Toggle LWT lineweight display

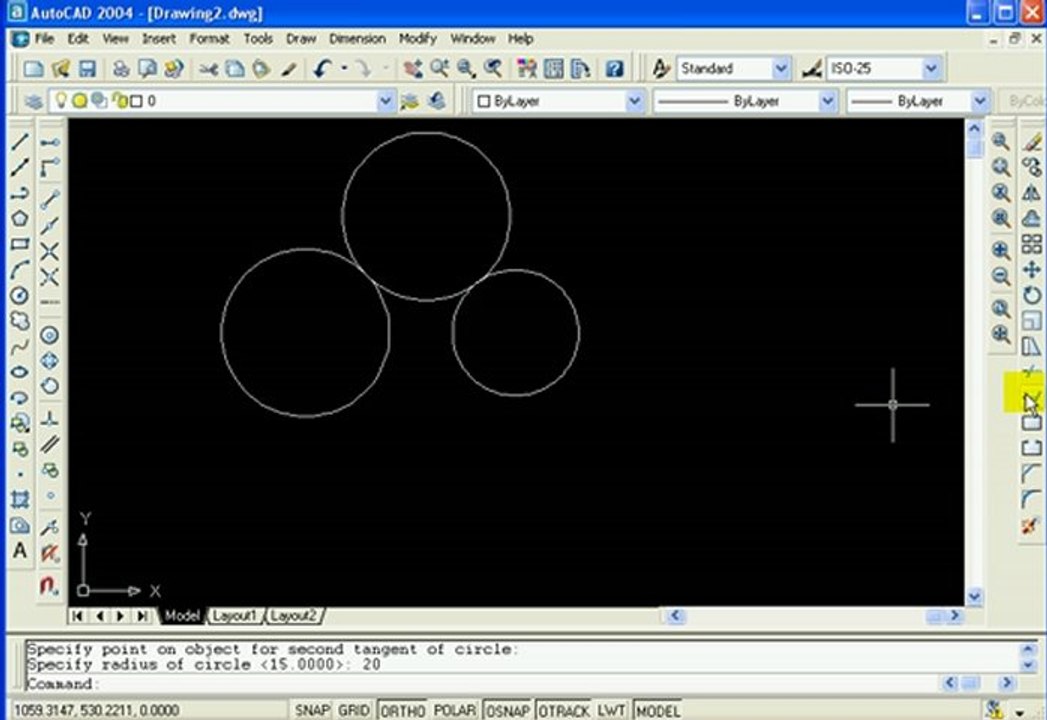(611, 710)
